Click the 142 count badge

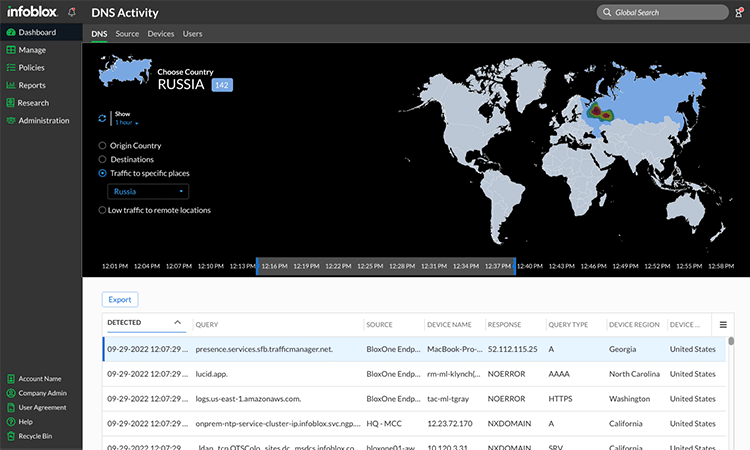tap(222, 85)
